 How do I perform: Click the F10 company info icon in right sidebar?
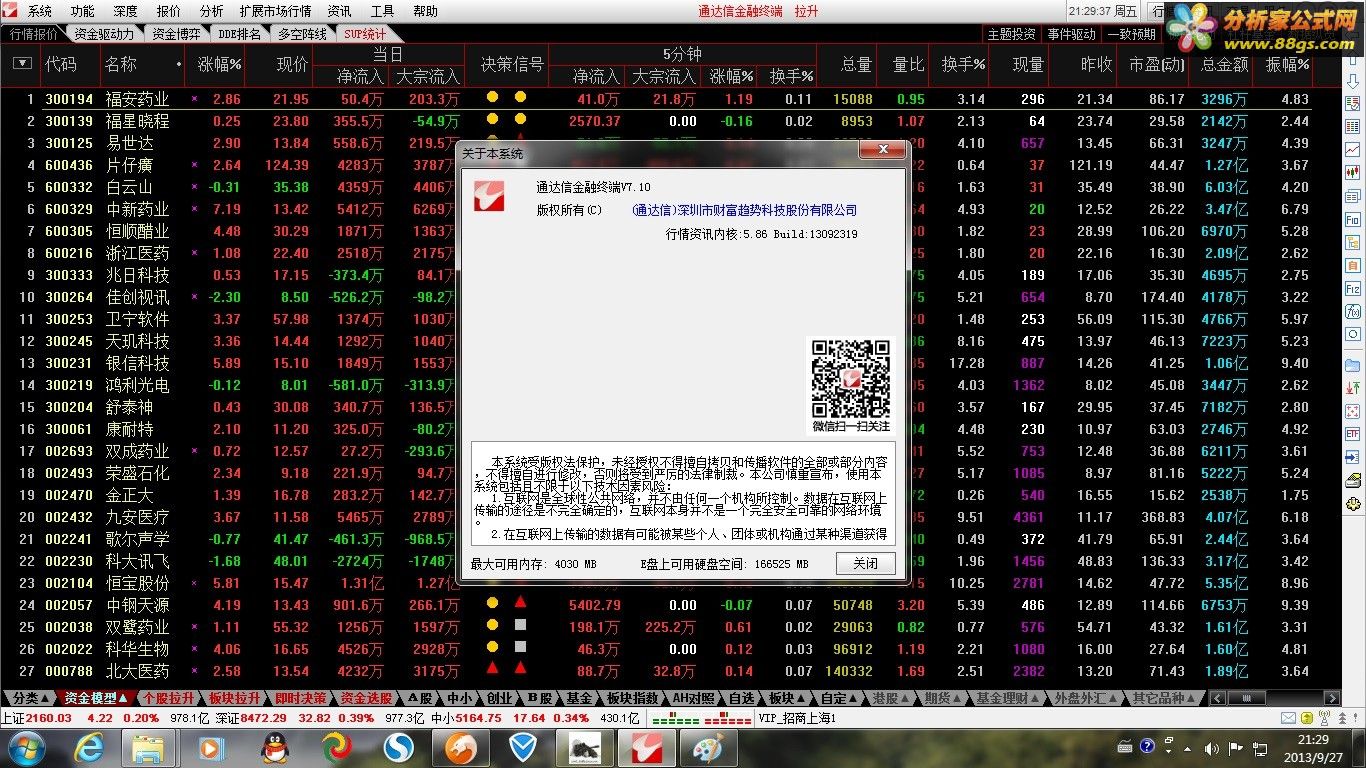point(1352,220)
